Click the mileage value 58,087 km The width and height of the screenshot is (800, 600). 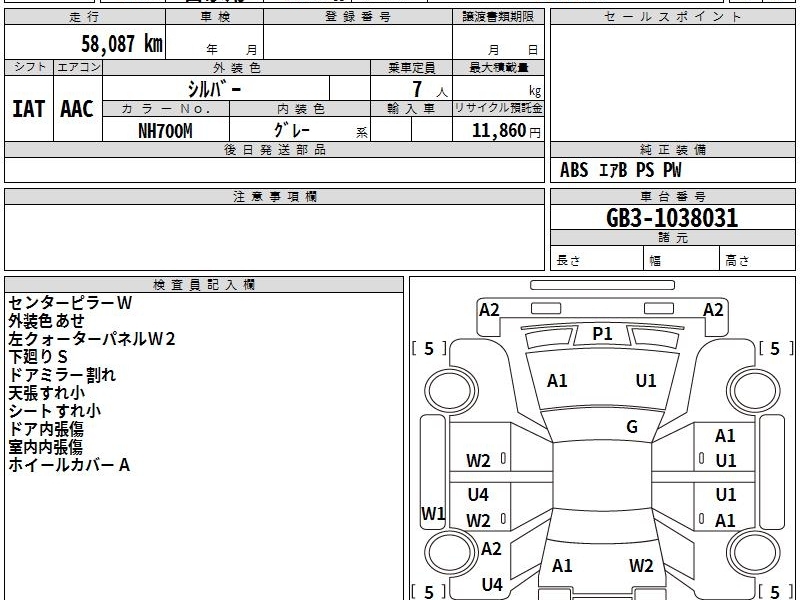pyautogui.click(x=122, y=44)
